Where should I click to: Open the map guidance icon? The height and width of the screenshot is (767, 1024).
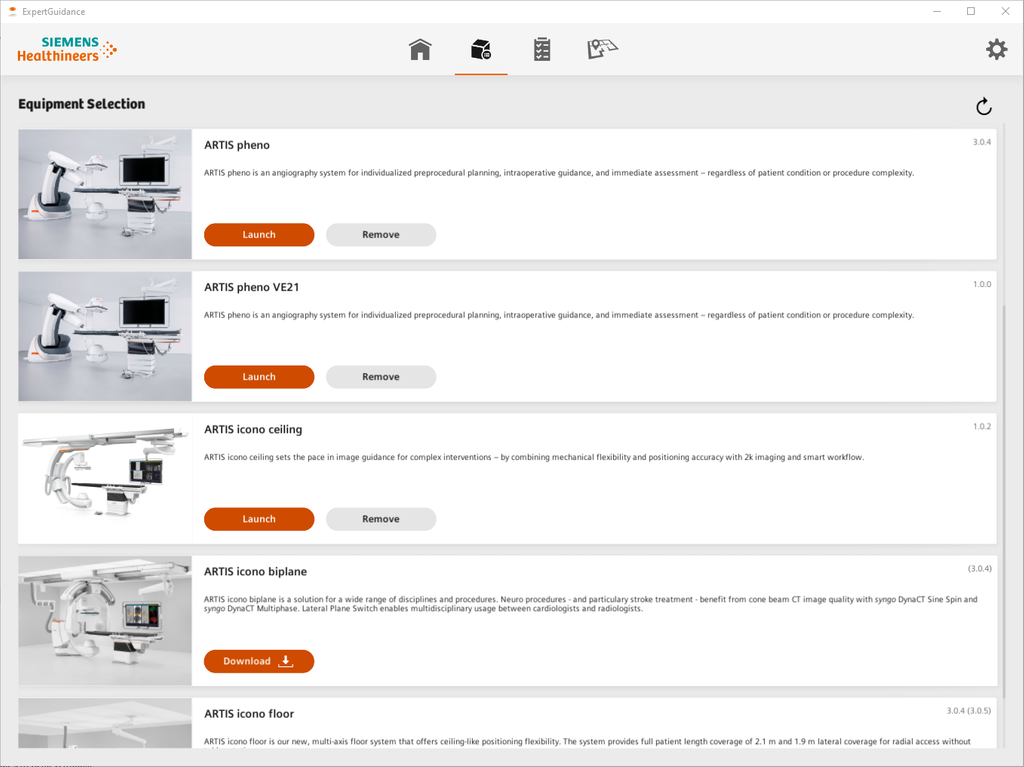click(602, 49)
